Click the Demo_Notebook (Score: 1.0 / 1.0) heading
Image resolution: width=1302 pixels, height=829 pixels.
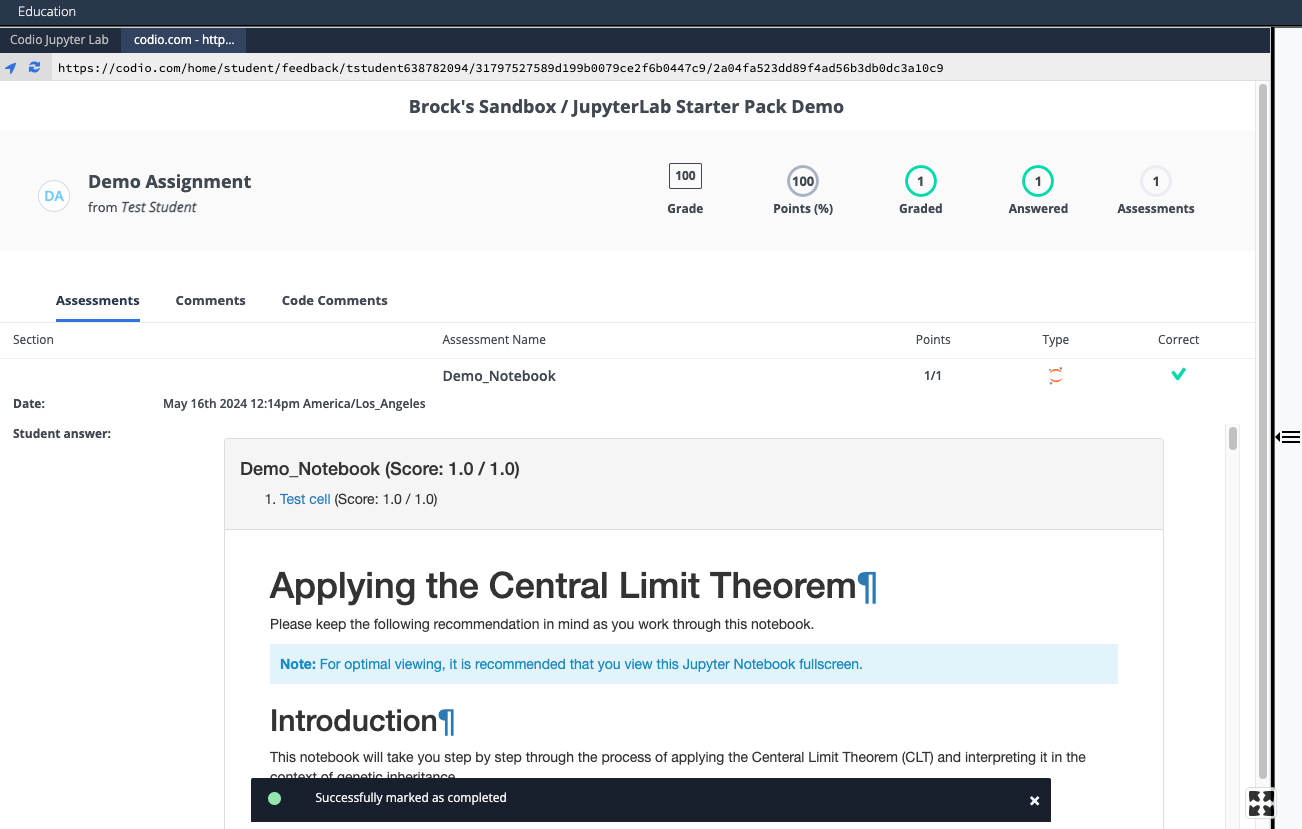coord(380,469)
